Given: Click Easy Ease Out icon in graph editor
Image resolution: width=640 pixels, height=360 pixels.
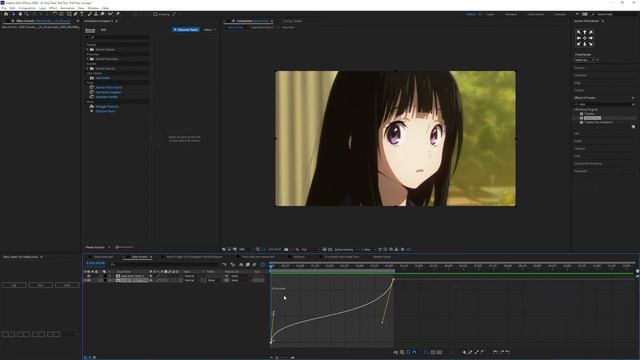Looking at the screenshot, I should (507, 352).
